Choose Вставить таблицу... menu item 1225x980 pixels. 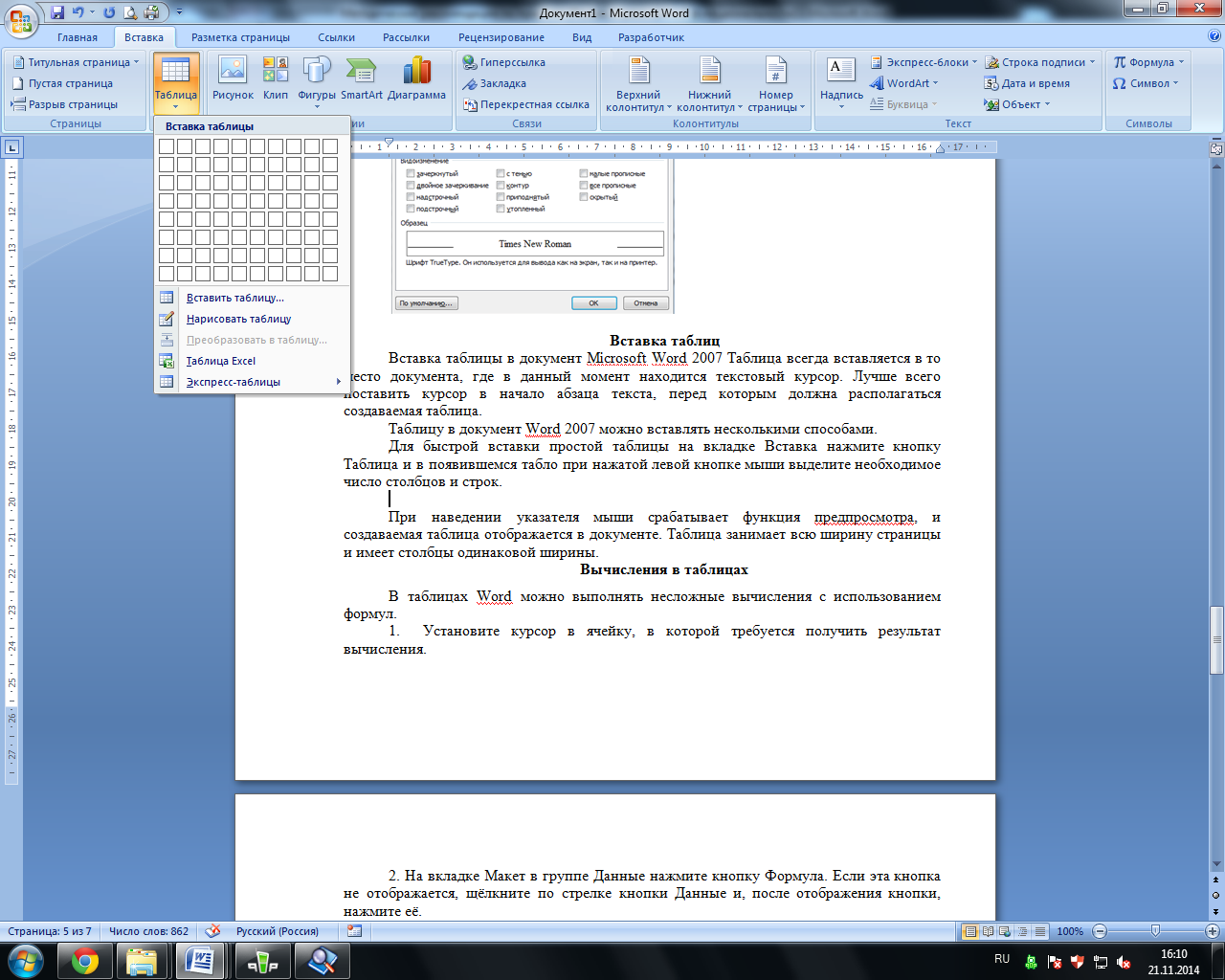tap(252, 298)
